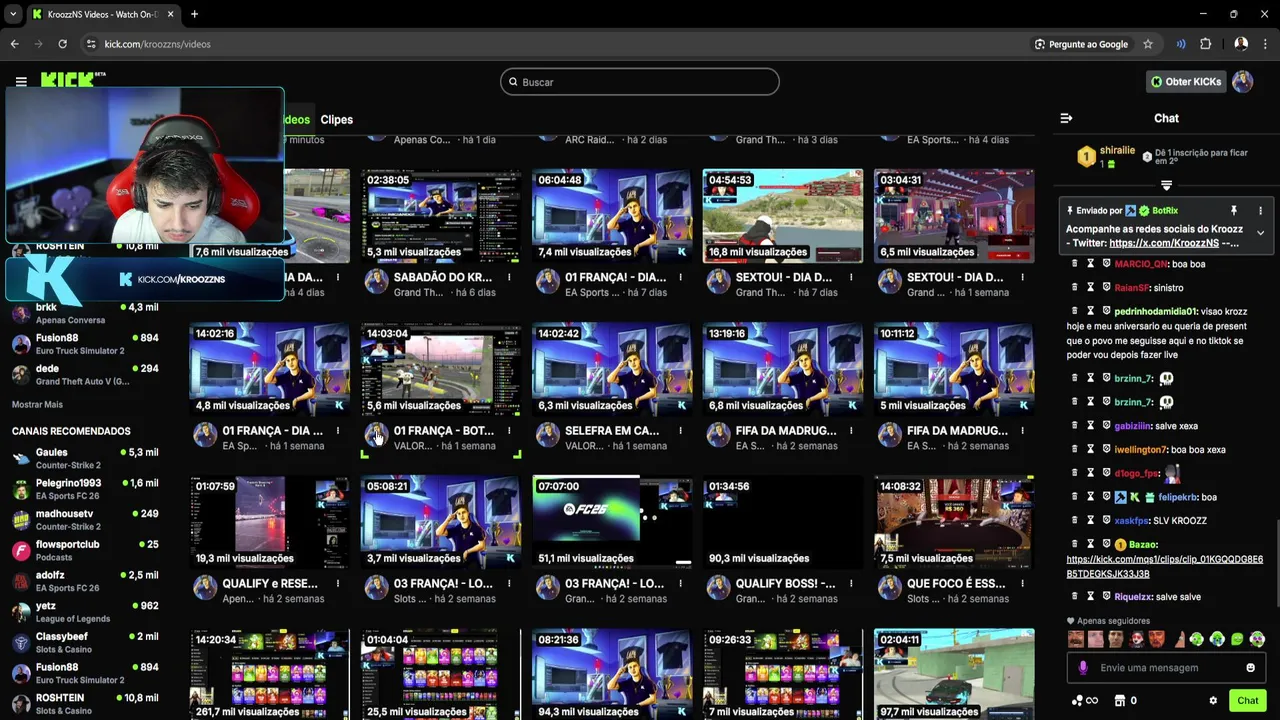Open the Kick user avatar menu
This screenshot has height=720, width=1280.
[x=1242, y=82]
